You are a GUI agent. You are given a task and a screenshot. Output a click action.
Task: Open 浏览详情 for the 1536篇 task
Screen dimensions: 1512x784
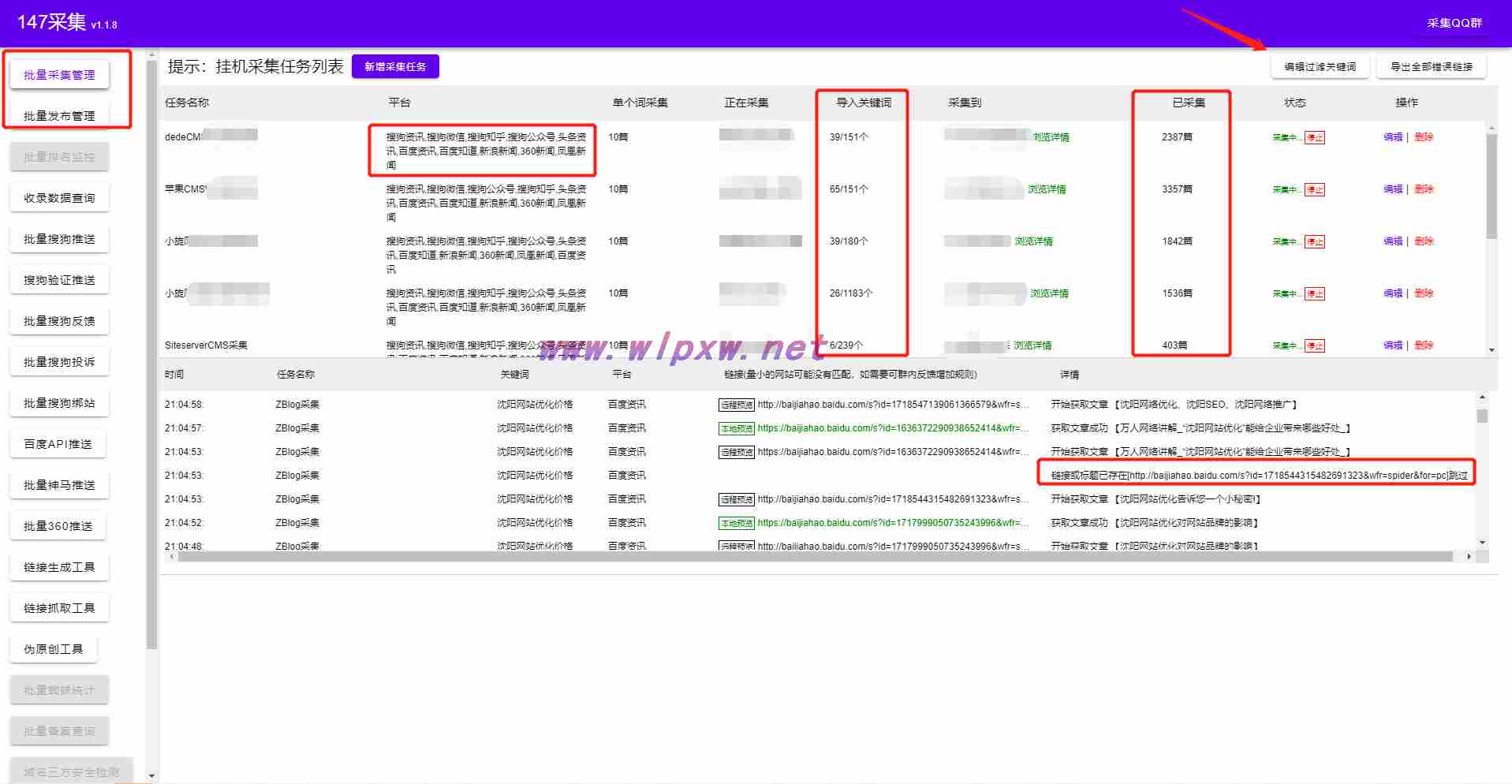[x=1049, y=293]
